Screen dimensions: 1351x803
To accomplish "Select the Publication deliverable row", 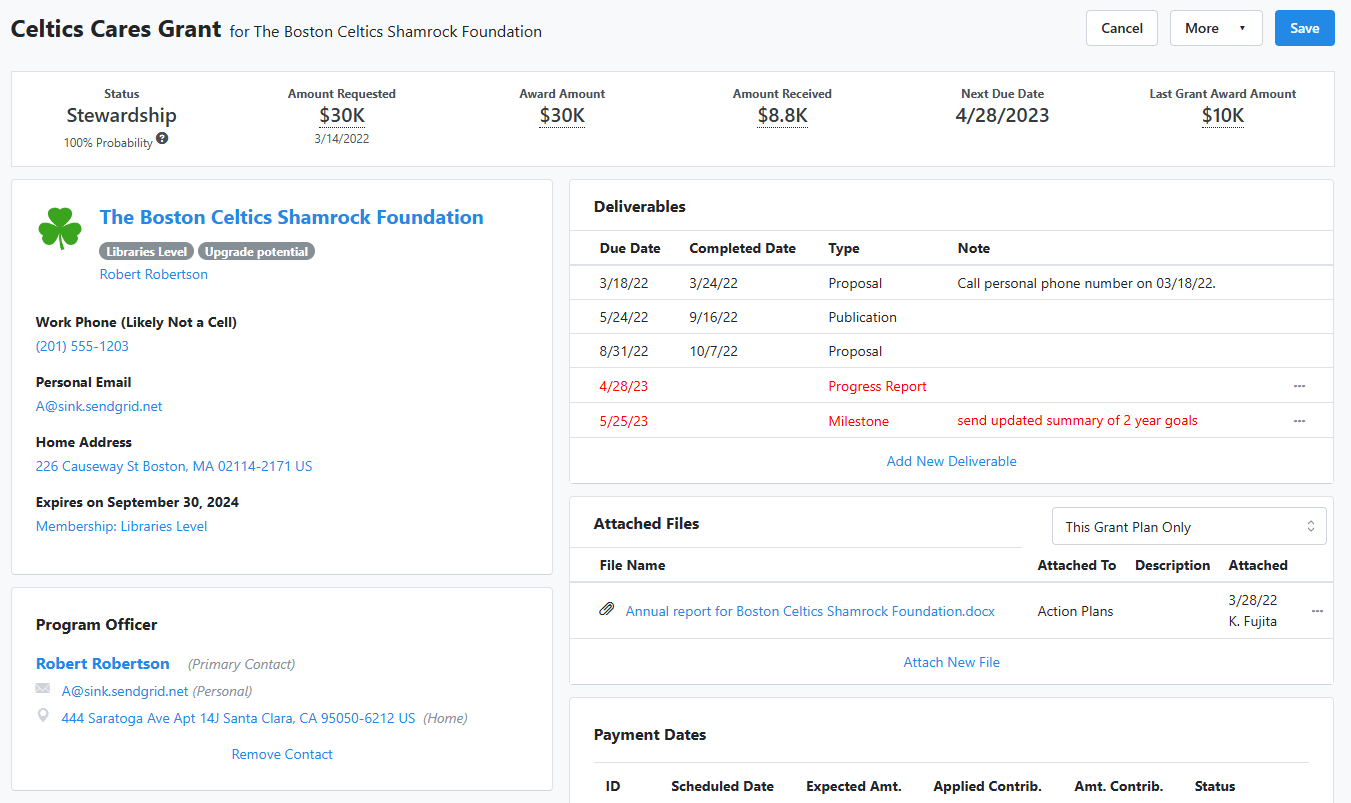I will [951, 317].
